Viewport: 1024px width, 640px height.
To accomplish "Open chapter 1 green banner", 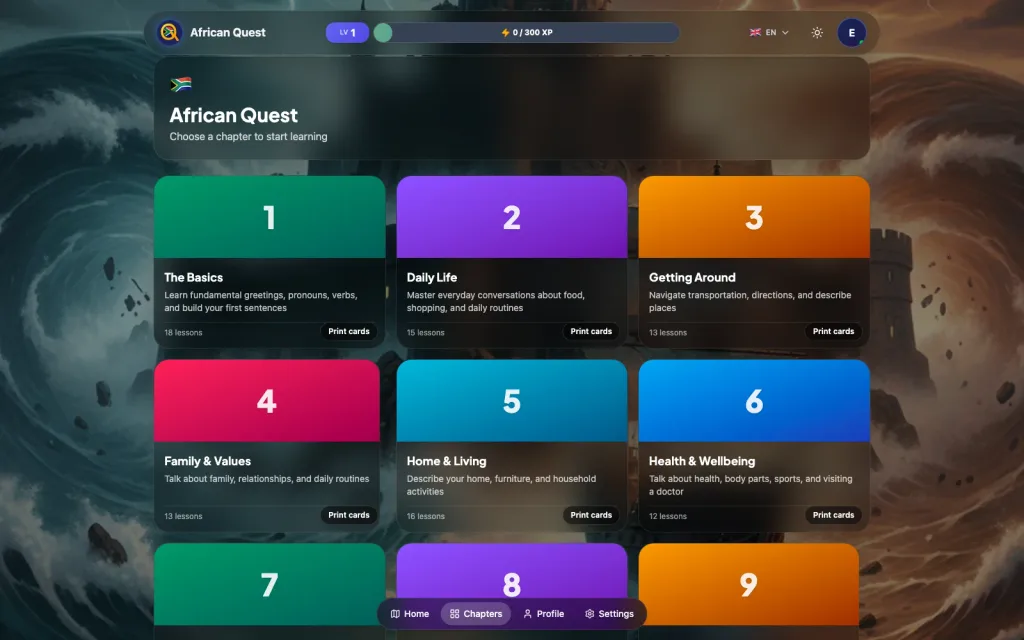I will (x=270, y=217).
